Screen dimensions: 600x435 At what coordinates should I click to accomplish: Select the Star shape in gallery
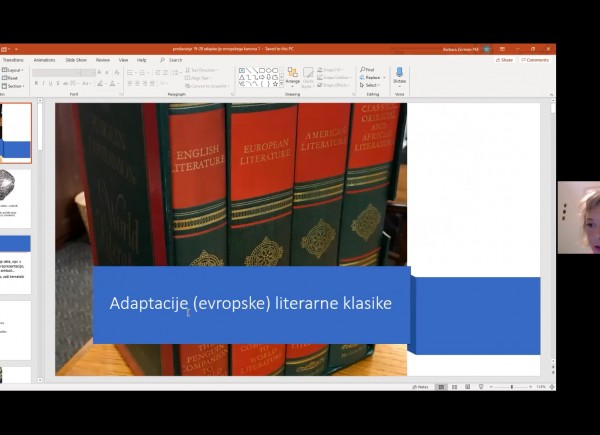click(x=275, y=84)
